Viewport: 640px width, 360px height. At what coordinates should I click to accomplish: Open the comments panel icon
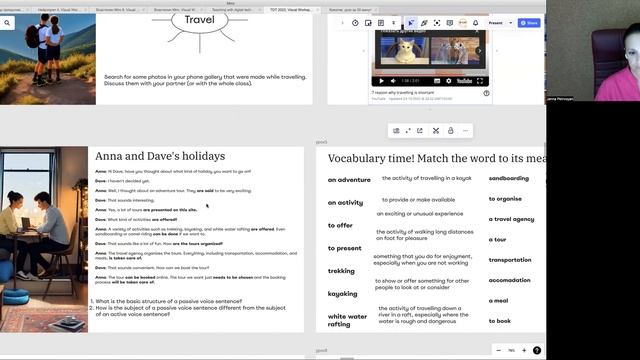450,23
